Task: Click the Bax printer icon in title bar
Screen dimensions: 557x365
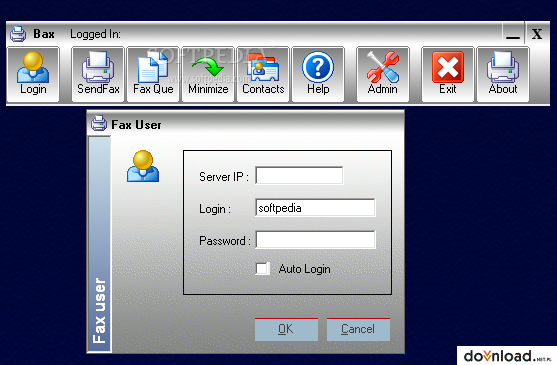Action: coord(18,34)
